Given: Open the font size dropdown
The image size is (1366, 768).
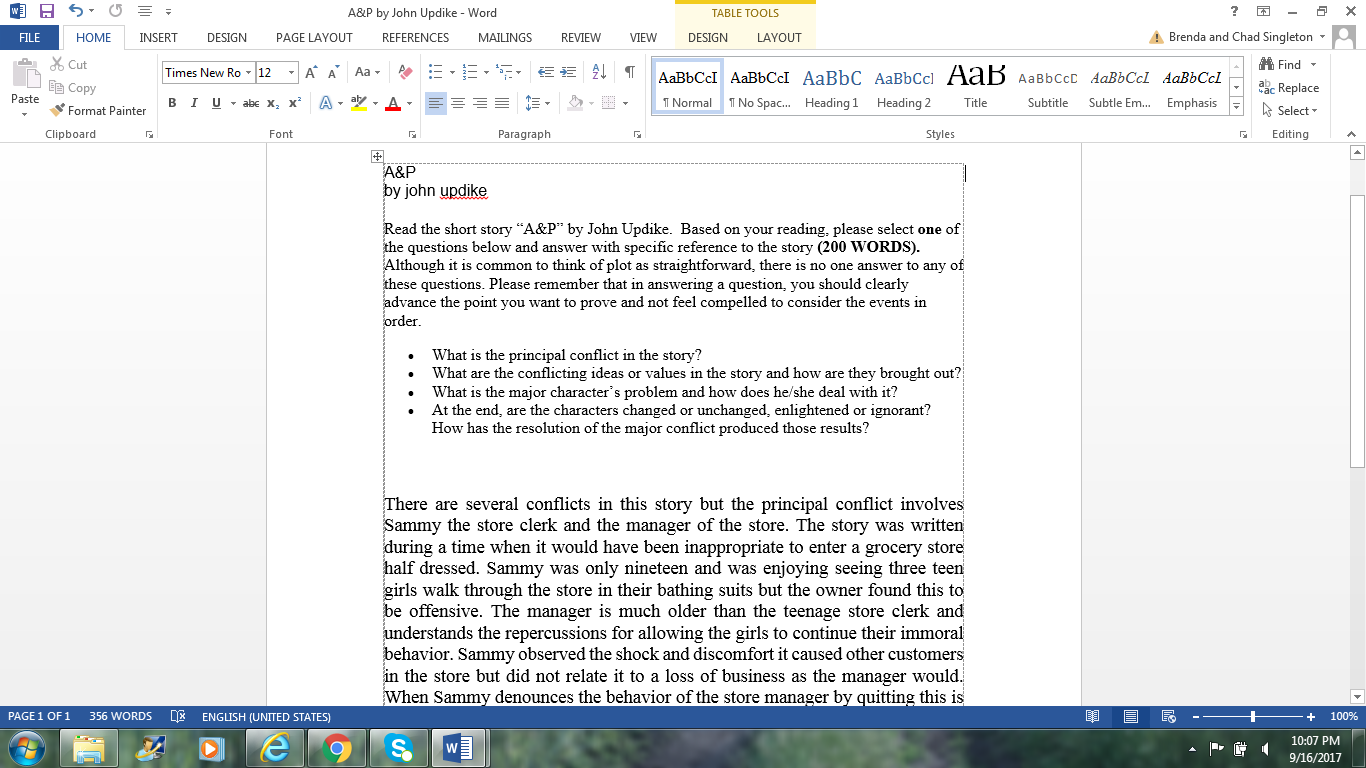Looking at the screenshot, I should 292,72.
